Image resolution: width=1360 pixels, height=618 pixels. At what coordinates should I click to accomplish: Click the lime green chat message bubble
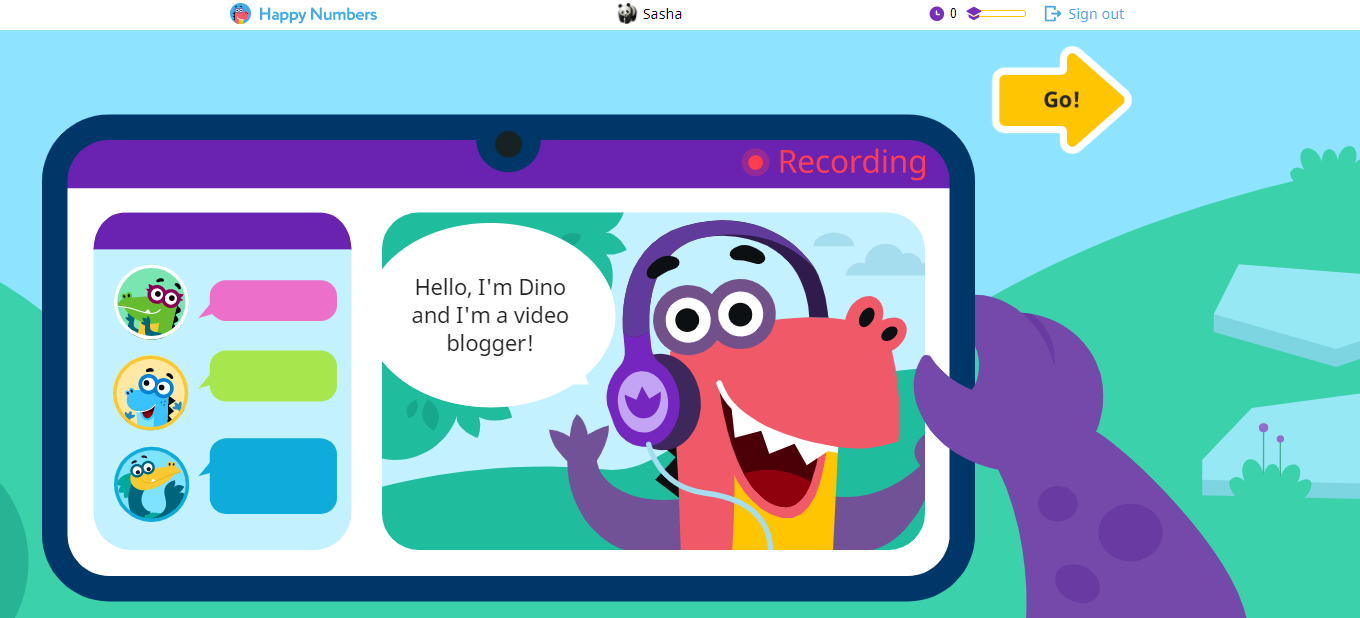click(273, 376)
